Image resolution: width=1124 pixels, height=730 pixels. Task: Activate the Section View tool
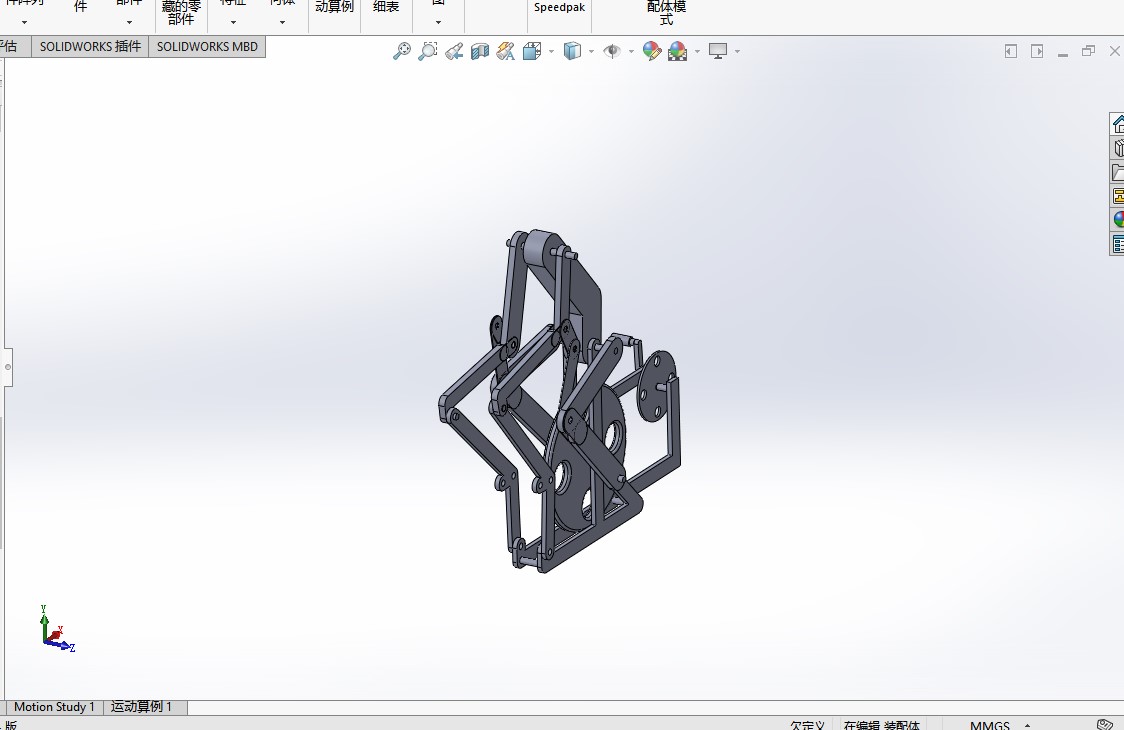[x=480, y=51]
